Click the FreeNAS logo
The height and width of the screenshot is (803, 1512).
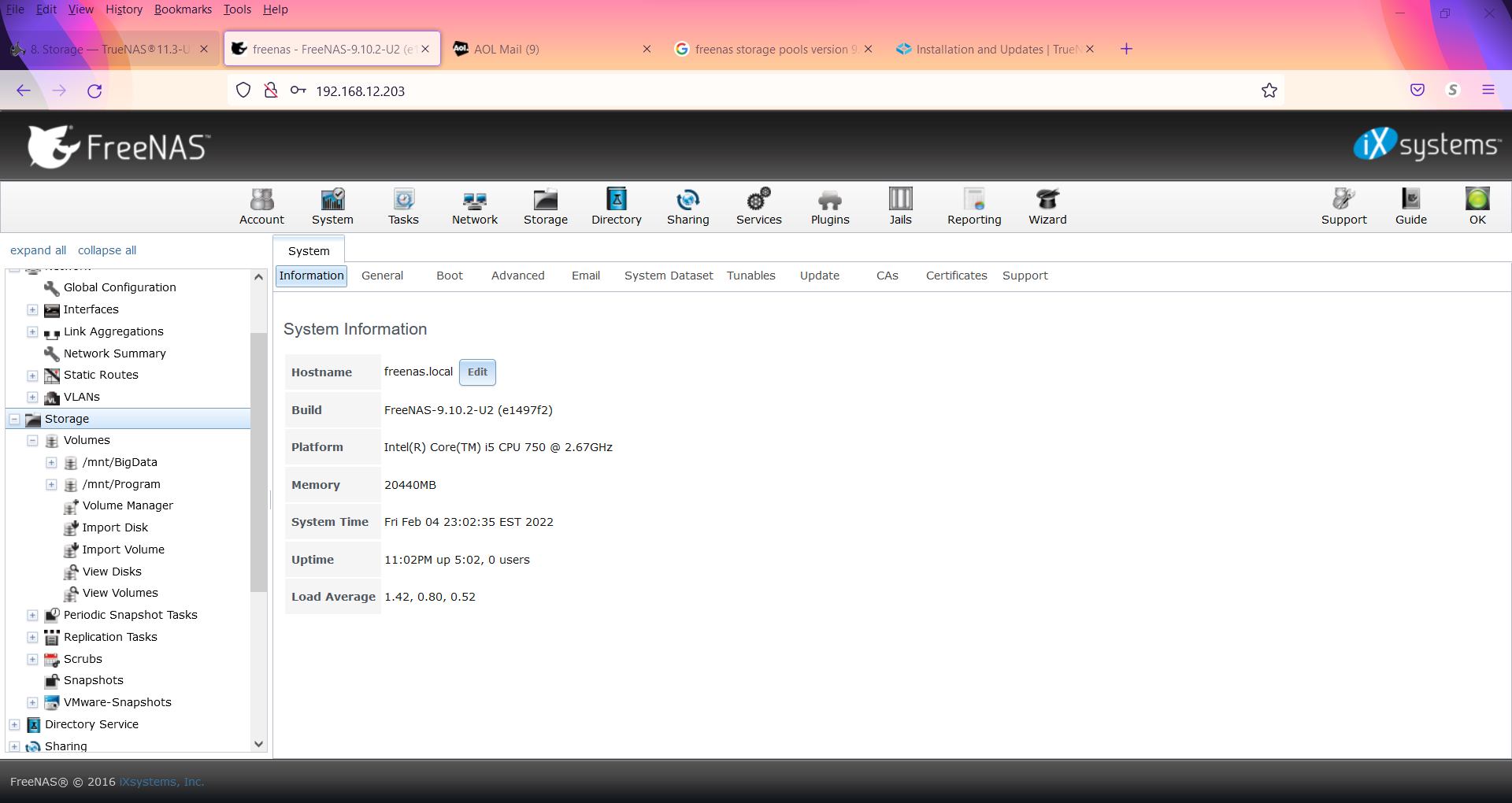pyautogui.click(x=119, y=146)
